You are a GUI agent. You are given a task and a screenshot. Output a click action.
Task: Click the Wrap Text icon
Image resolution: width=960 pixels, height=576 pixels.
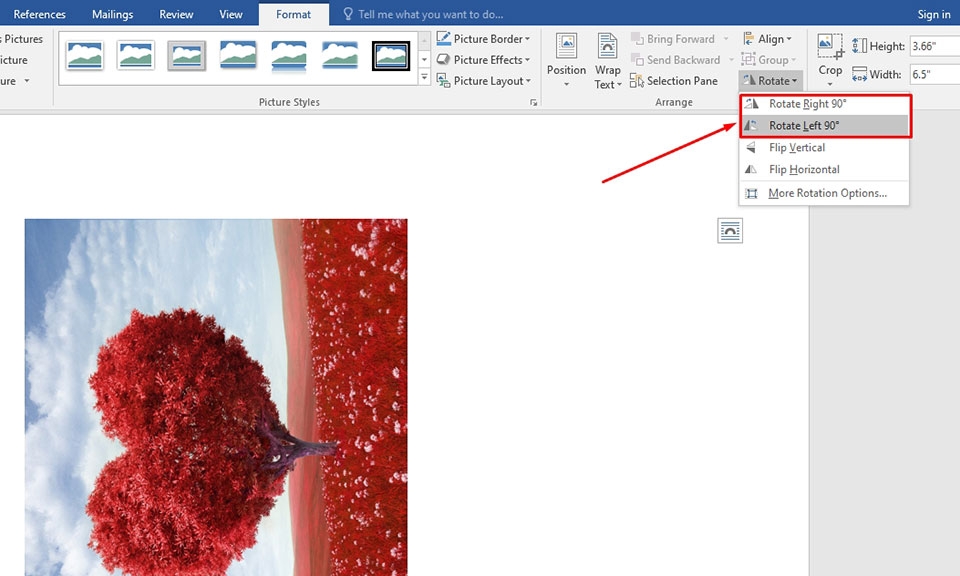[607, 46]
